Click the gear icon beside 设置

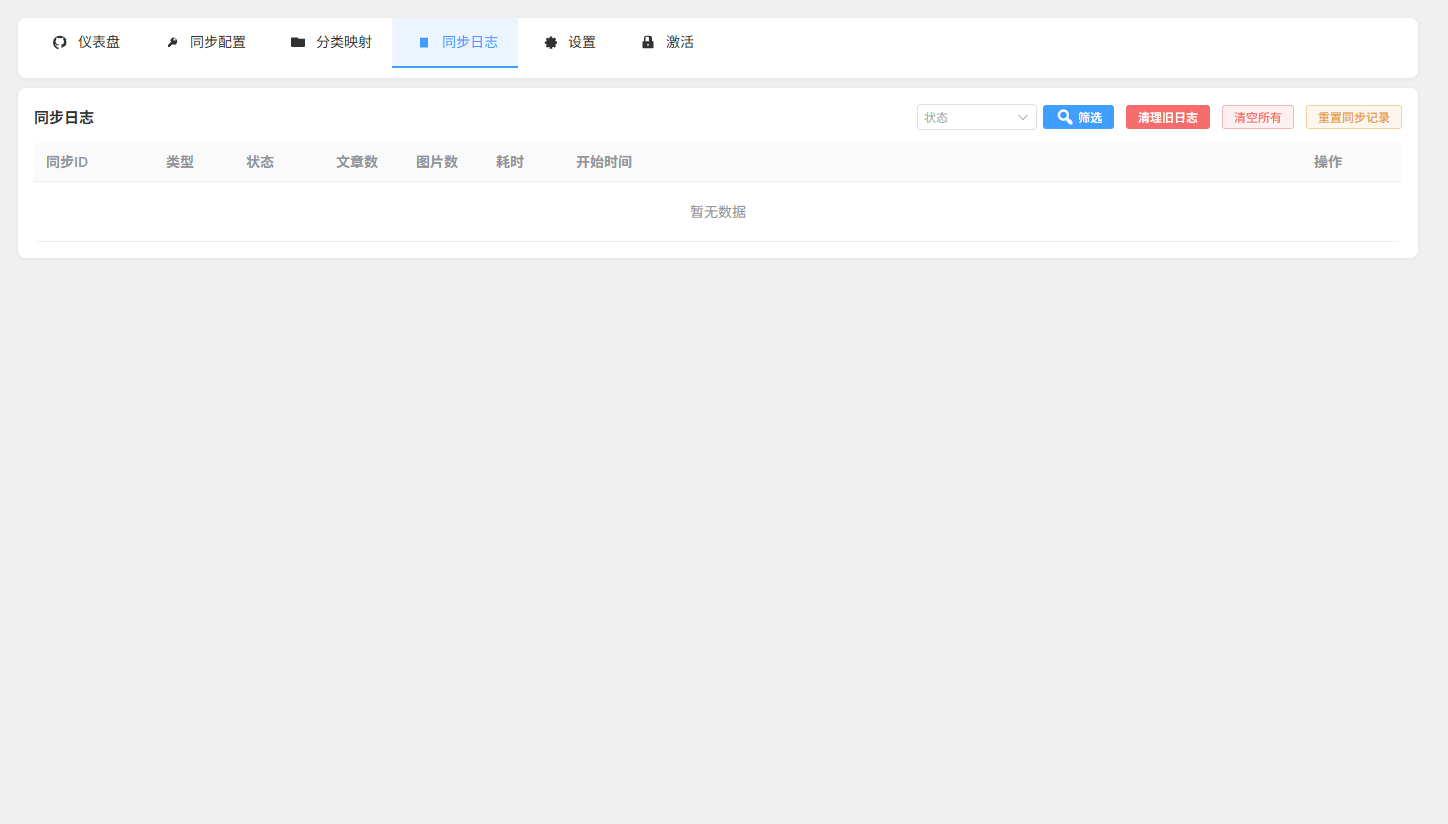pos(551,42)
